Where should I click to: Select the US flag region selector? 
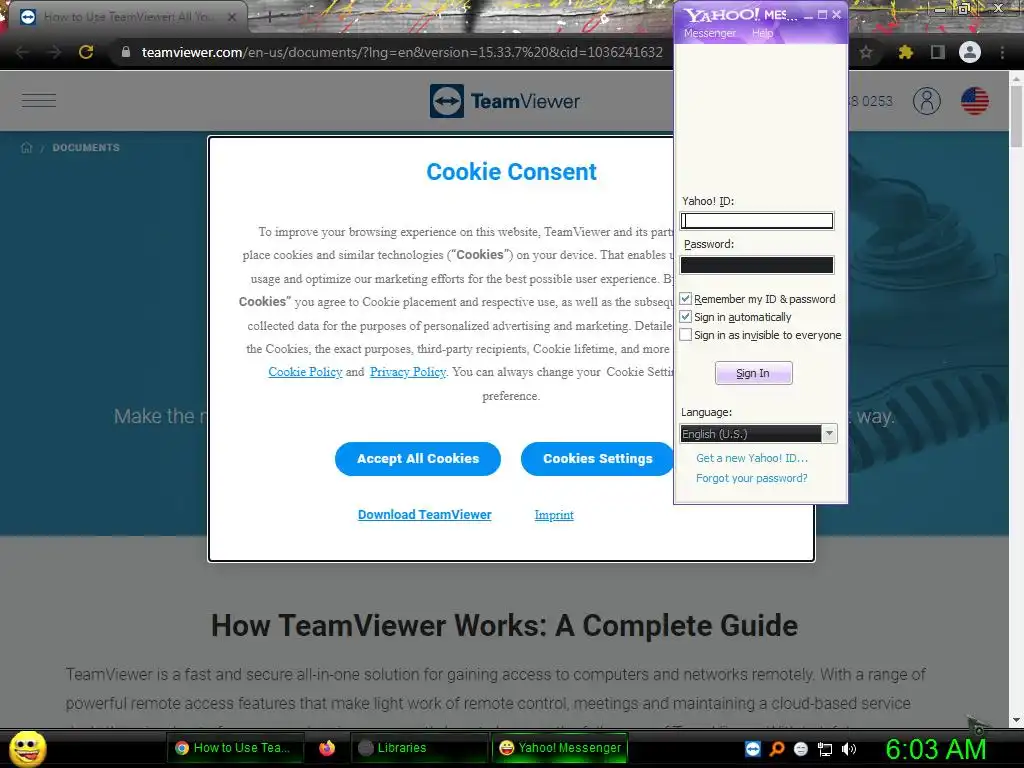pyautogui.click(x=974, y=101)
